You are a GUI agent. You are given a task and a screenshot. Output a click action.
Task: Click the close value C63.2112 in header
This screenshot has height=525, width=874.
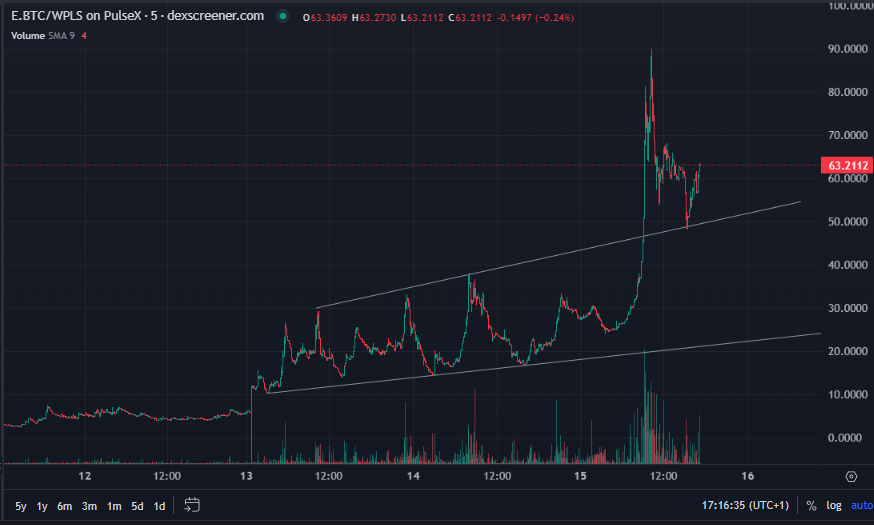(470, 17)
